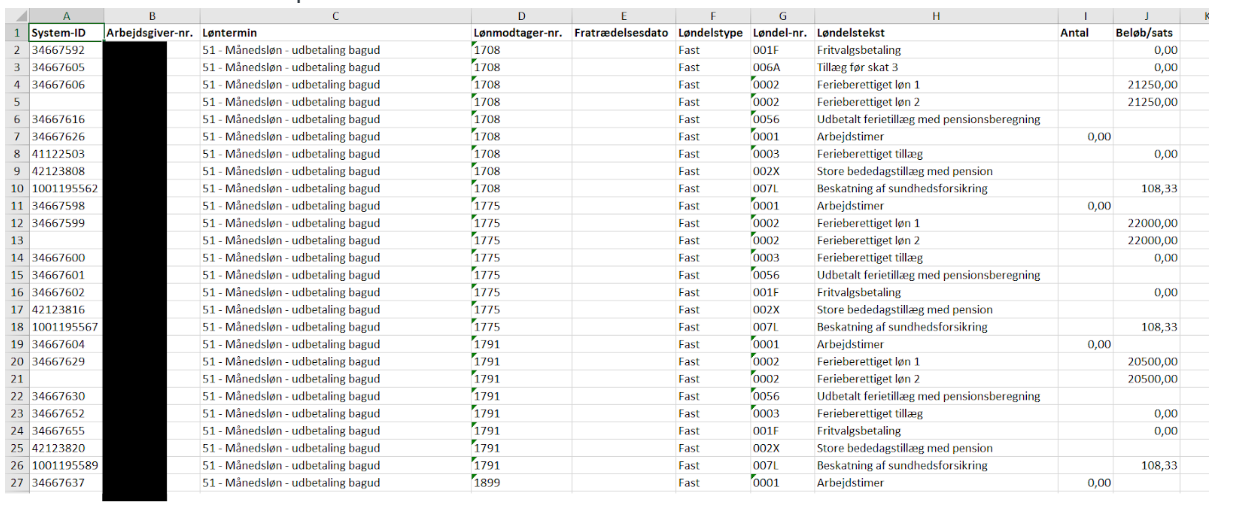Viewport: 1237px width, 518px height.
Task: Select column D header
Action: pos(521,16)
